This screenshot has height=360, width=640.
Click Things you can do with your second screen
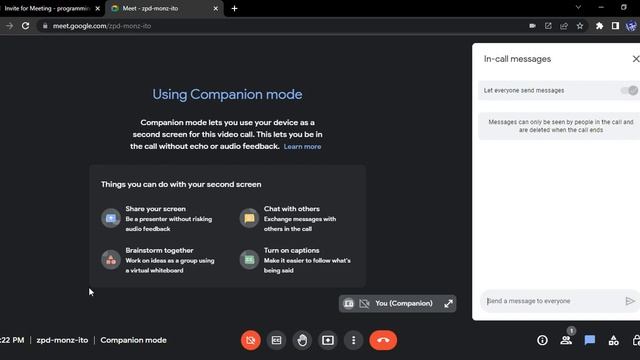click(x=181, y=184)
